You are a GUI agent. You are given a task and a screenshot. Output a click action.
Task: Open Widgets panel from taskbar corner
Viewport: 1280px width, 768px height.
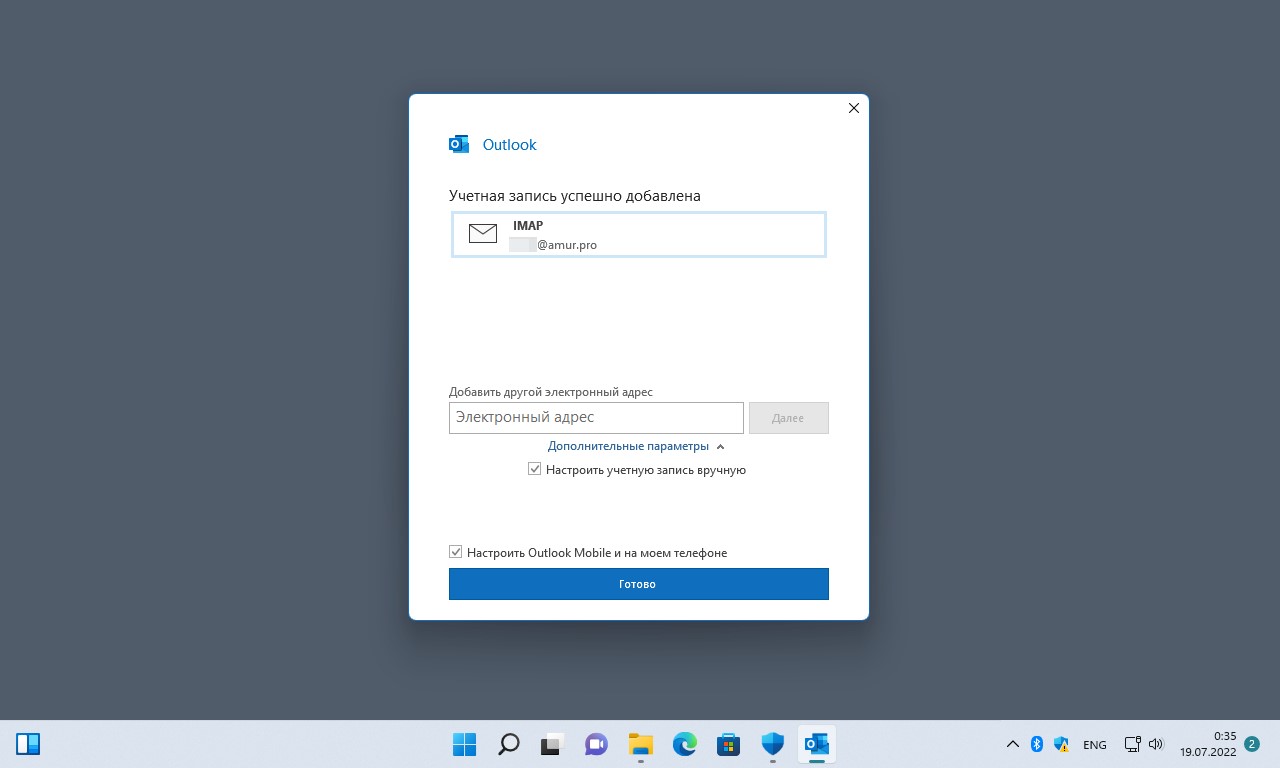click(x=28, y=744)
